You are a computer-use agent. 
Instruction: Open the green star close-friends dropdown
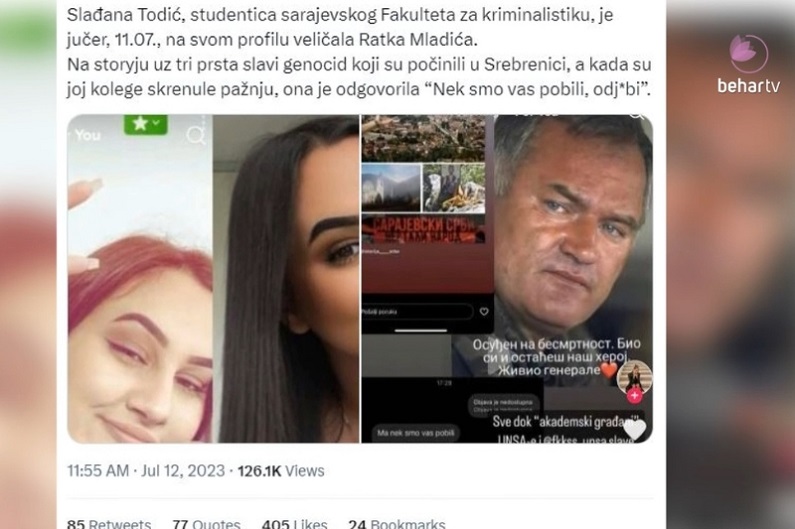click(x=146, y=124)
